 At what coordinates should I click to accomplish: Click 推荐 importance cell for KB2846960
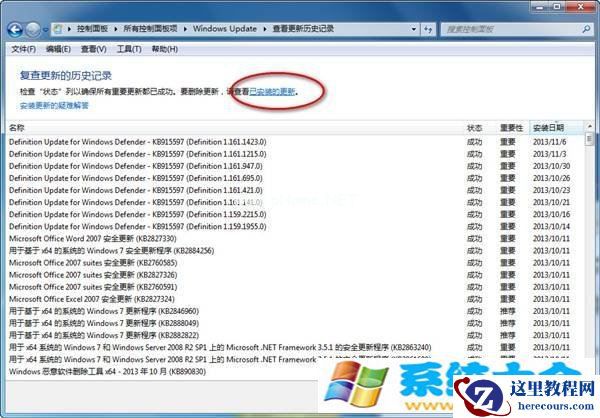point(508,311)
